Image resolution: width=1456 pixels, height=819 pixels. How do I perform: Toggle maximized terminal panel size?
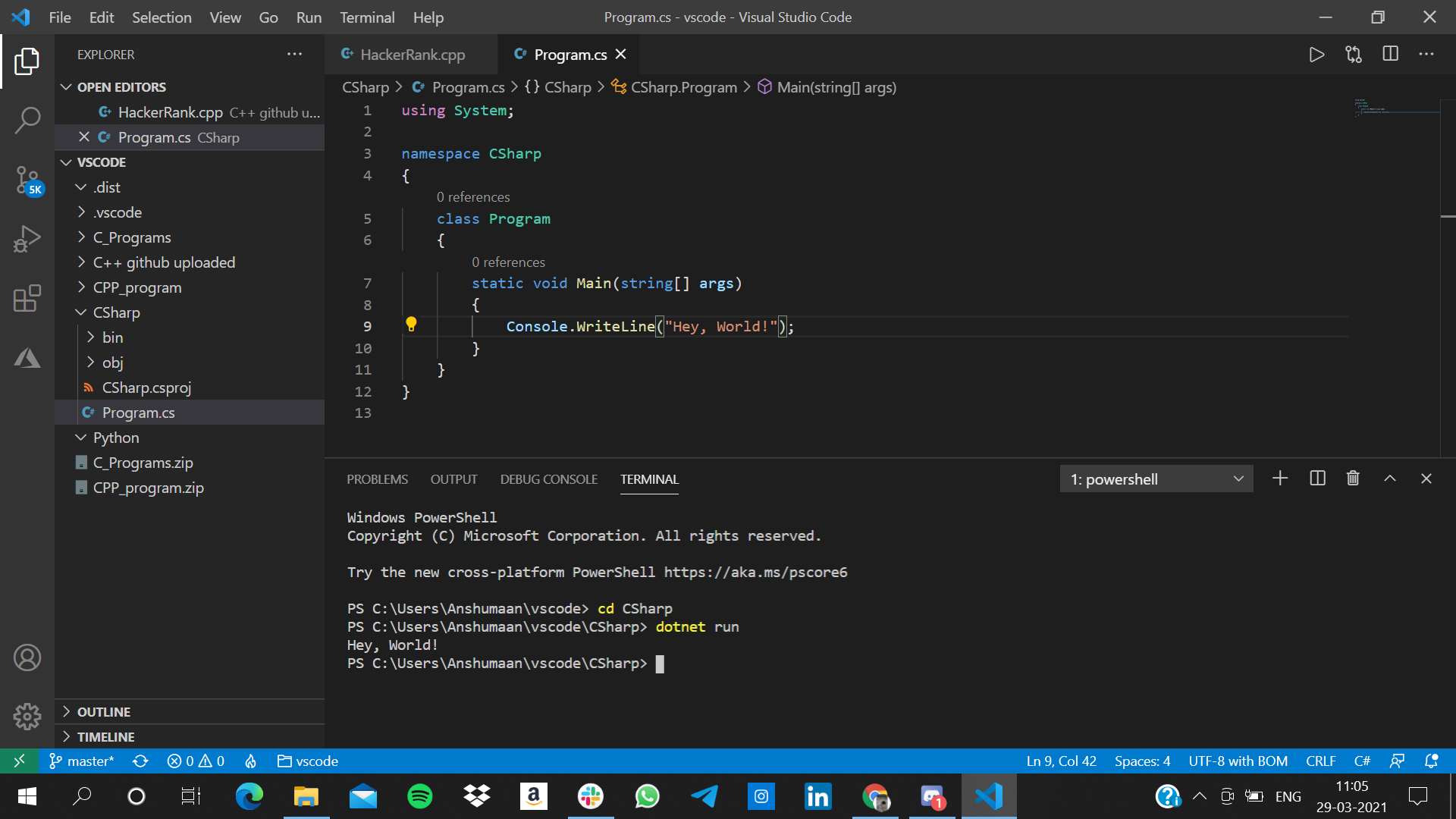pos(1389,479)
